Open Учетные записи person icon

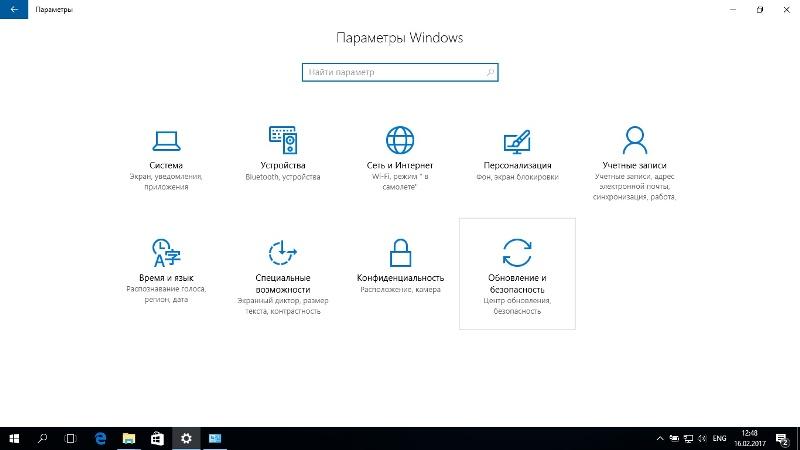point(635,140)
